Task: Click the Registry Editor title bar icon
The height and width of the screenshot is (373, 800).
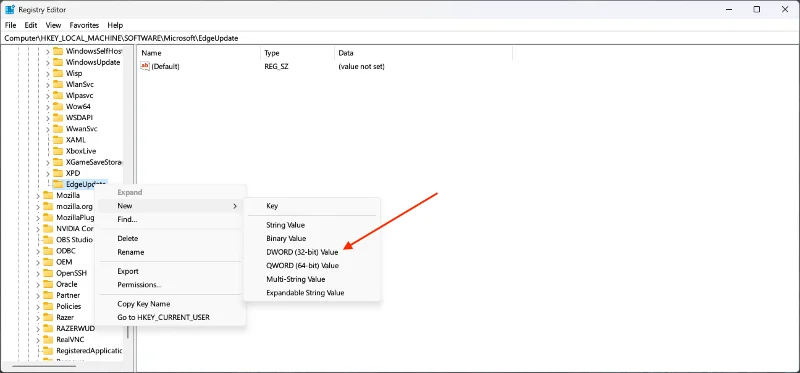Action: pos(10,9)
